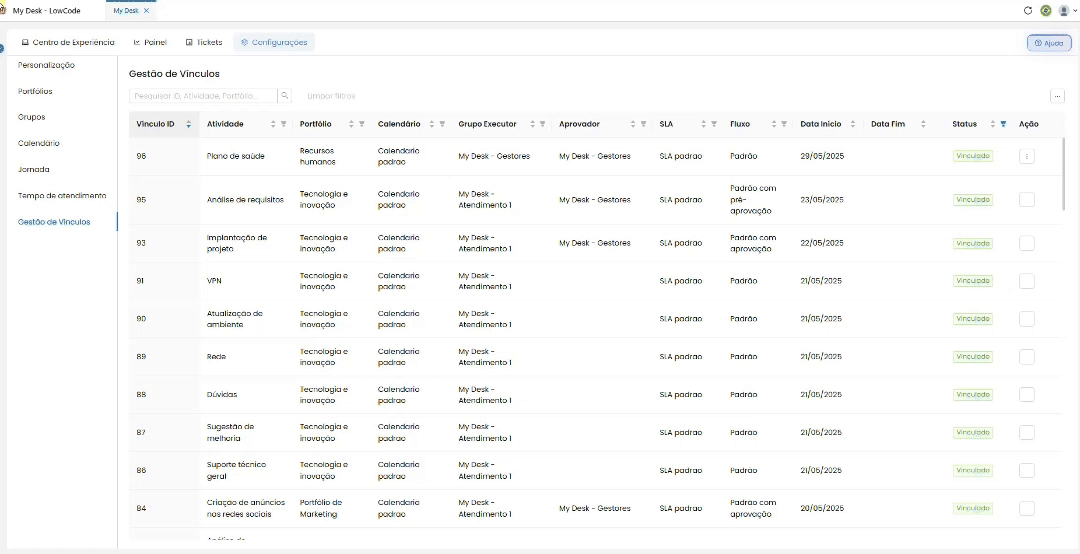The width and height of the screenshot is (1080, 554).
Task: Close the My Desk window tab
Action: 147,10
